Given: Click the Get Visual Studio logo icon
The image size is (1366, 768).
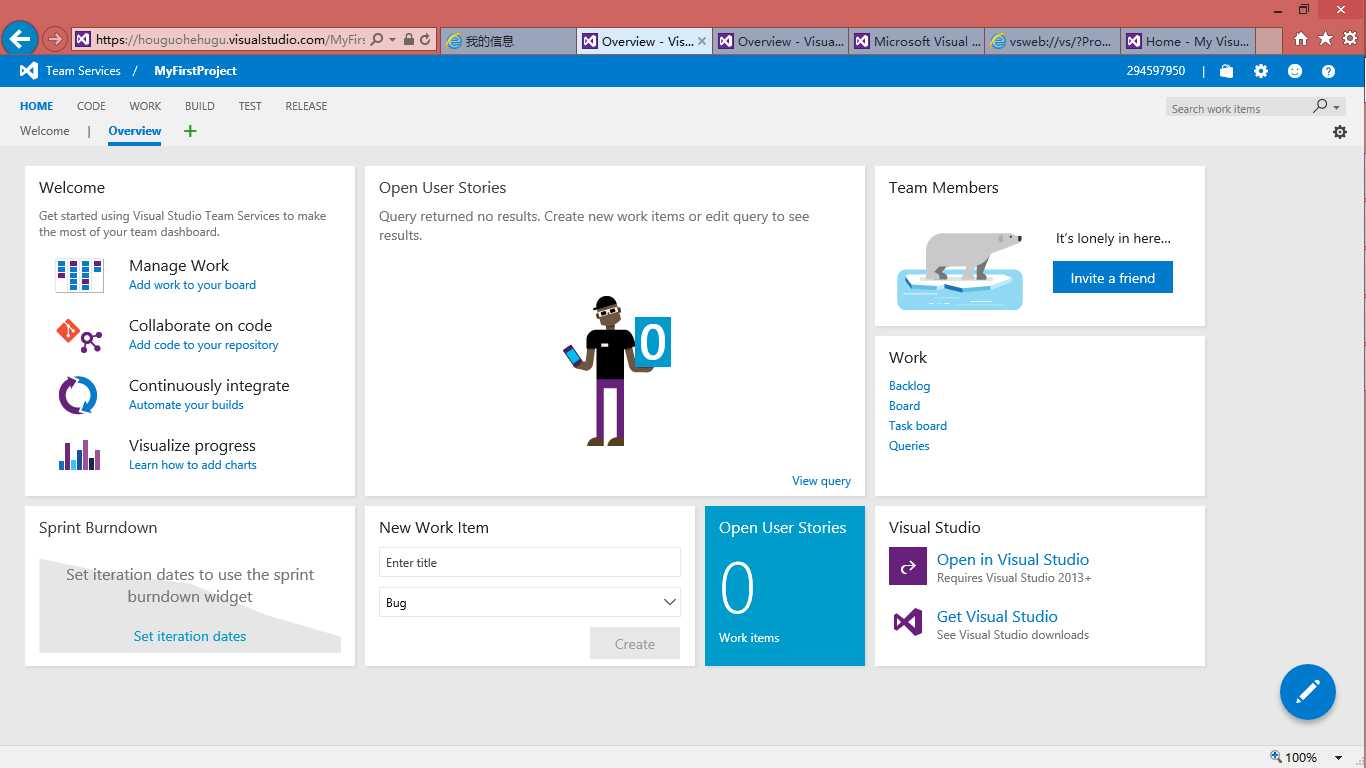Looking at the screenshot, I should (908, 623).
